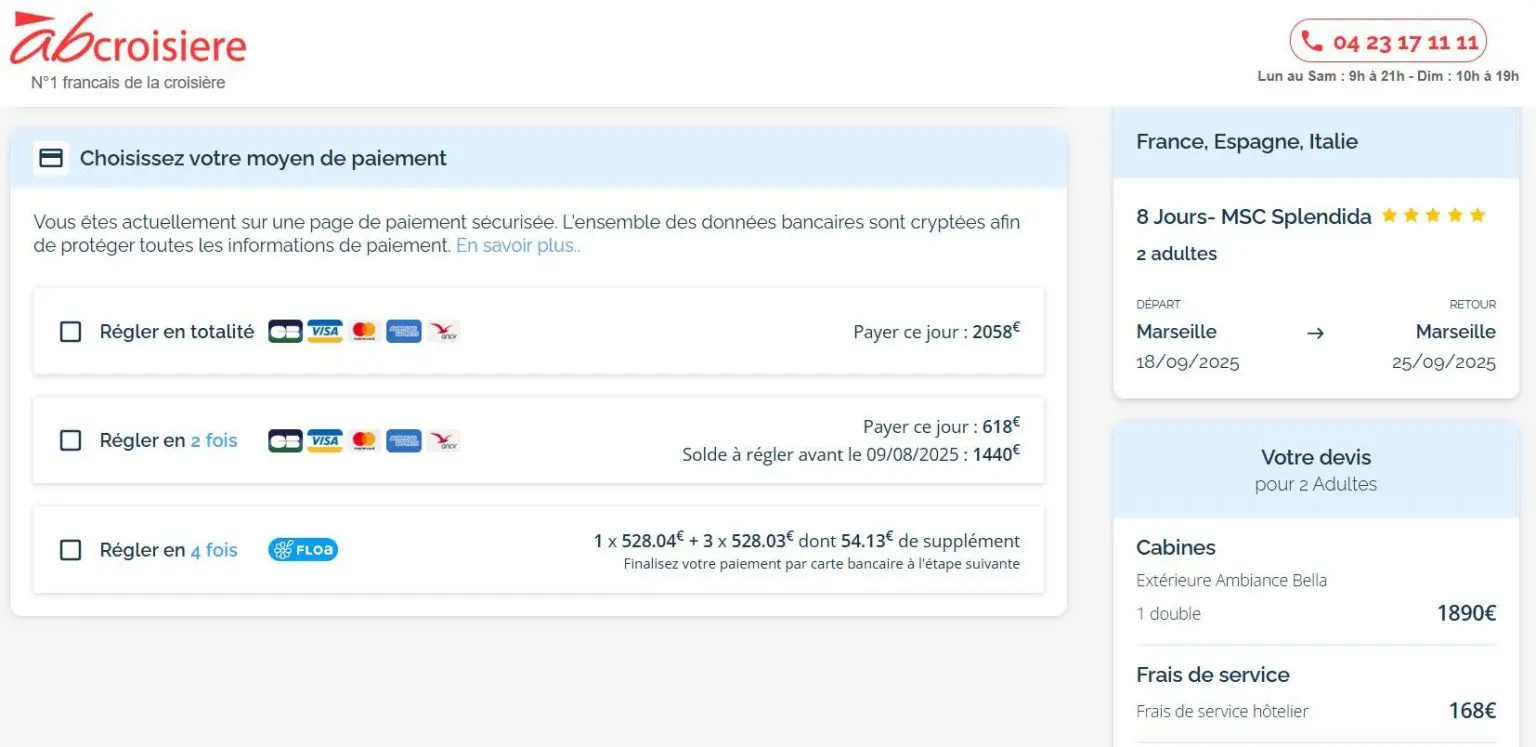Click the '2 fois' blue link text
The image size is (1536, 747).
[214, 441]
